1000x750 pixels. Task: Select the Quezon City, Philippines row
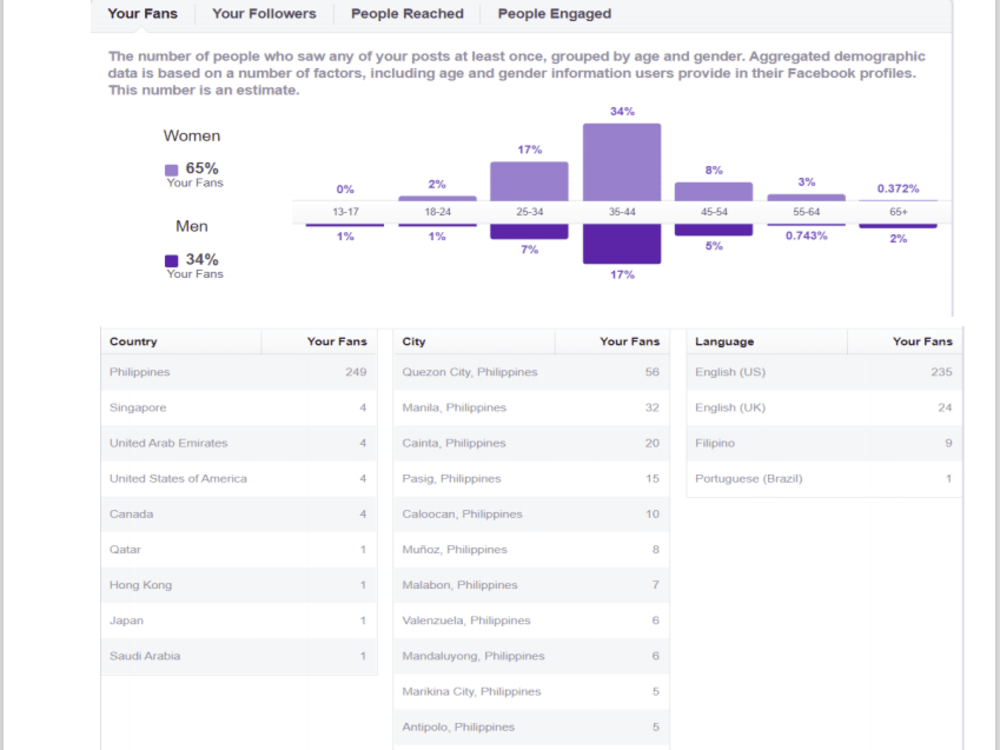click(x=531, y=372)
